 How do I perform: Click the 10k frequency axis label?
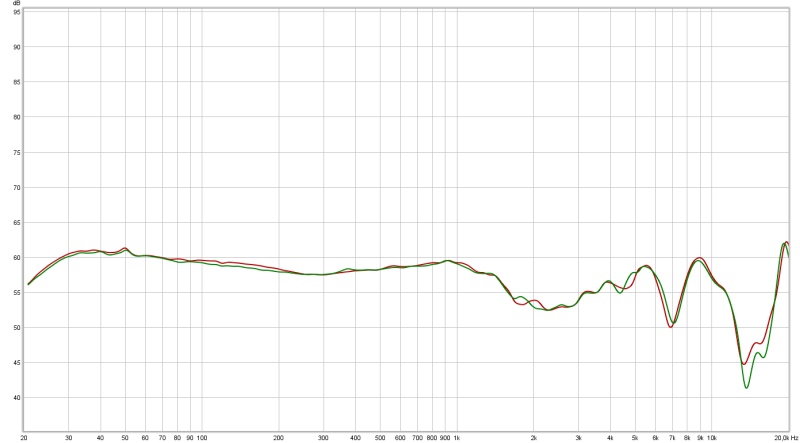(712, 438)
